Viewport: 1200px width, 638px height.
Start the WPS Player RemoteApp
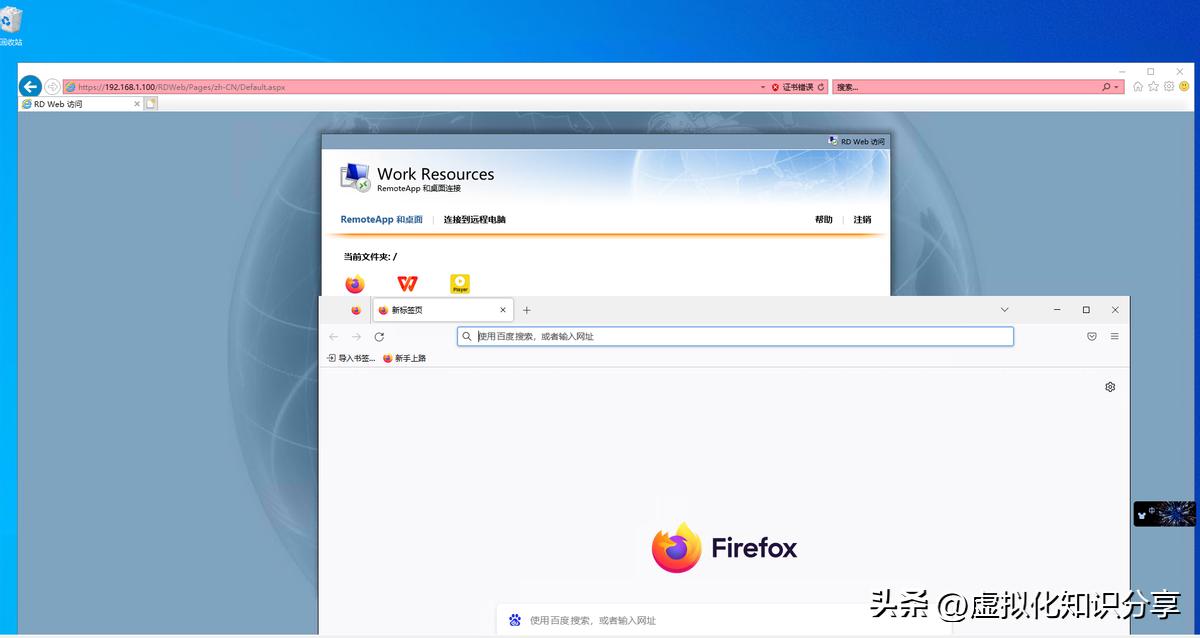tap(460, 283)
